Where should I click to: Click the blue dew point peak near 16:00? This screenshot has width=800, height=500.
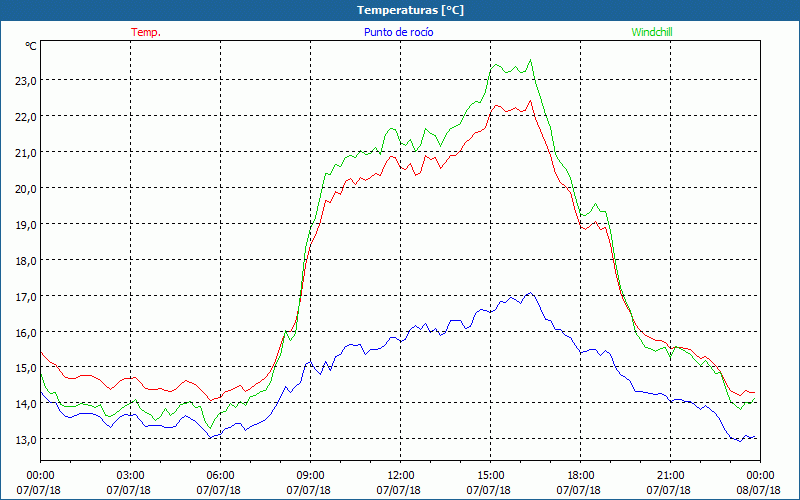(x=531, y=293)
